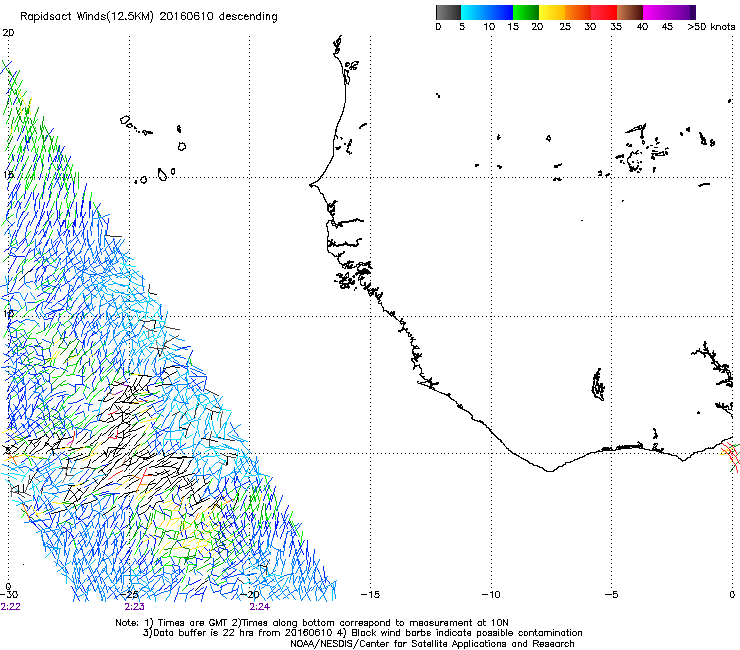
Task: Click the '-15' longitude axis label
Action: tap(370, 595)
